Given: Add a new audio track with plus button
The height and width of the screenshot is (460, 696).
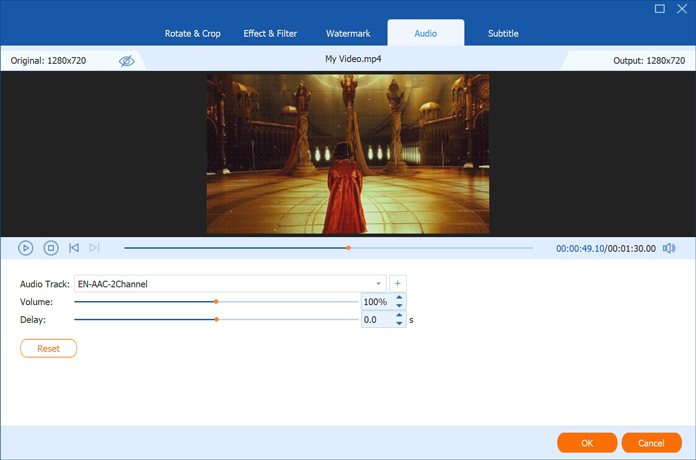Looking at the screenshot, I should (397, 284).
